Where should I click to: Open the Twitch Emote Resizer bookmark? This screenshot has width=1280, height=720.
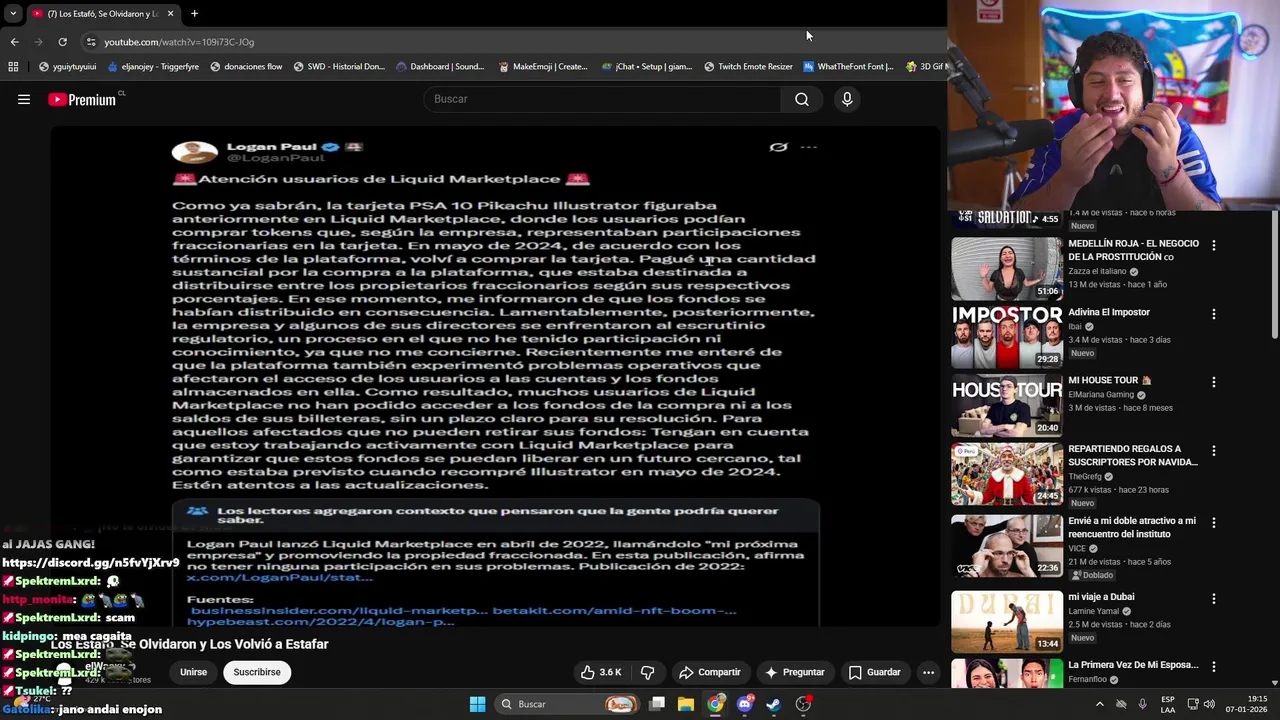pyautogui.click(x=748, y=67)
